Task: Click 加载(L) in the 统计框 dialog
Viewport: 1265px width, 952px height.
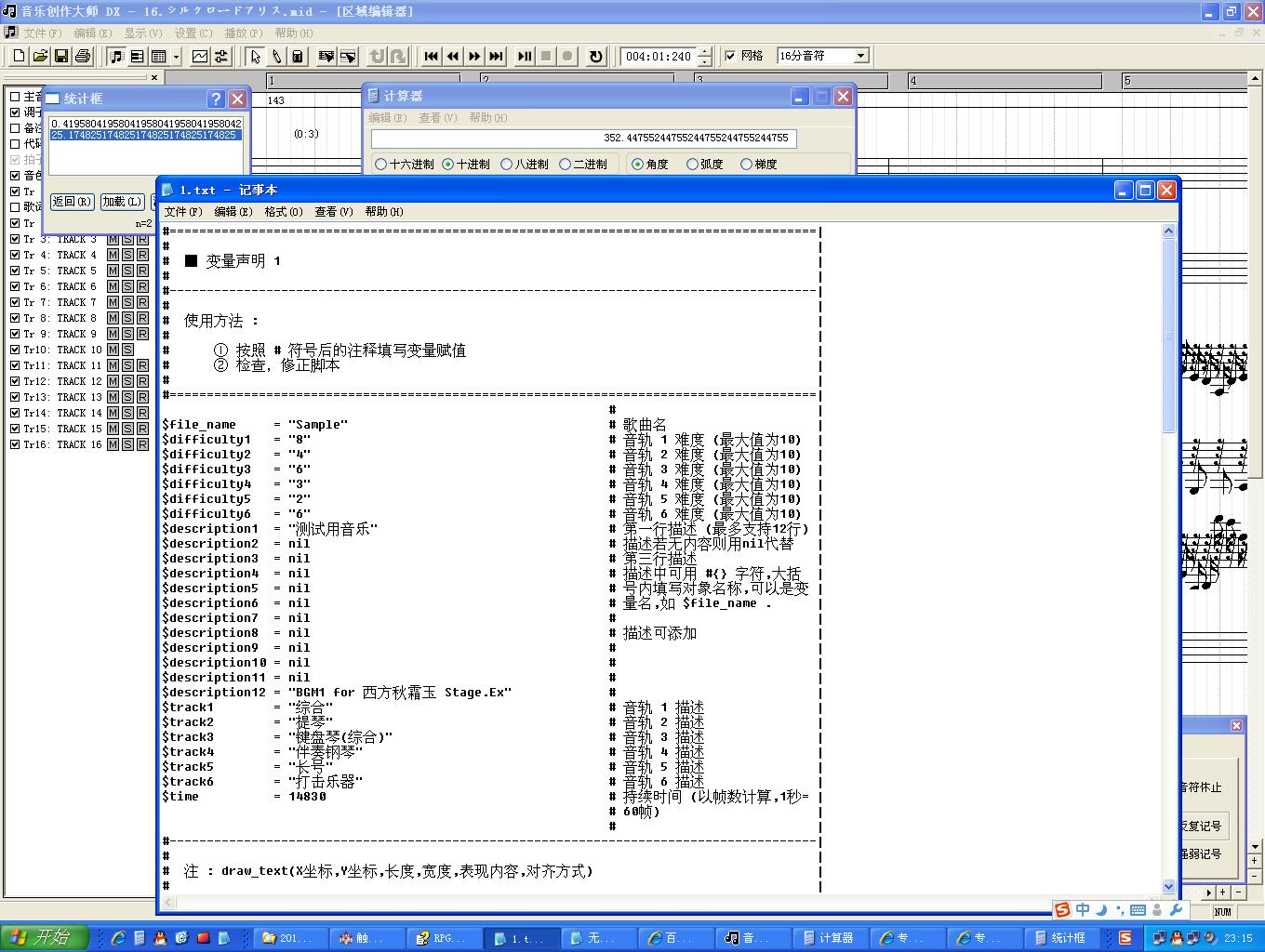Action: pyautogui.click(x=122, y=202)
